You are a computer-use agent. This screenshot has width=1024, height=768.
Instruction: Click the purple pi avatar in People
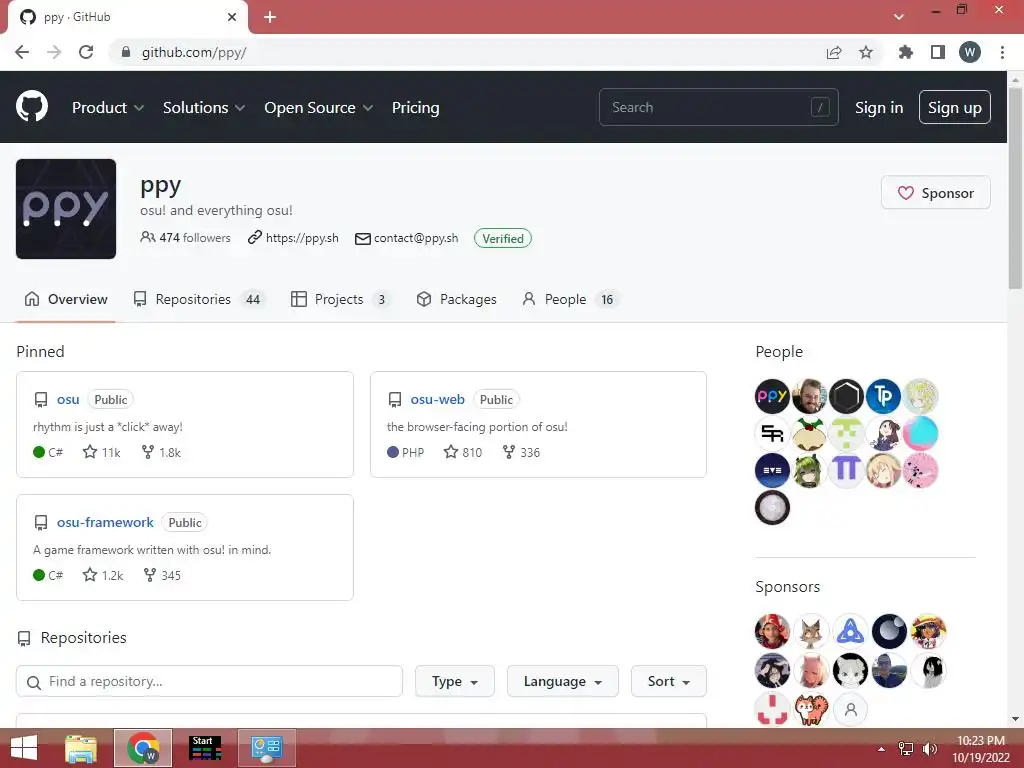click(846, 470)
